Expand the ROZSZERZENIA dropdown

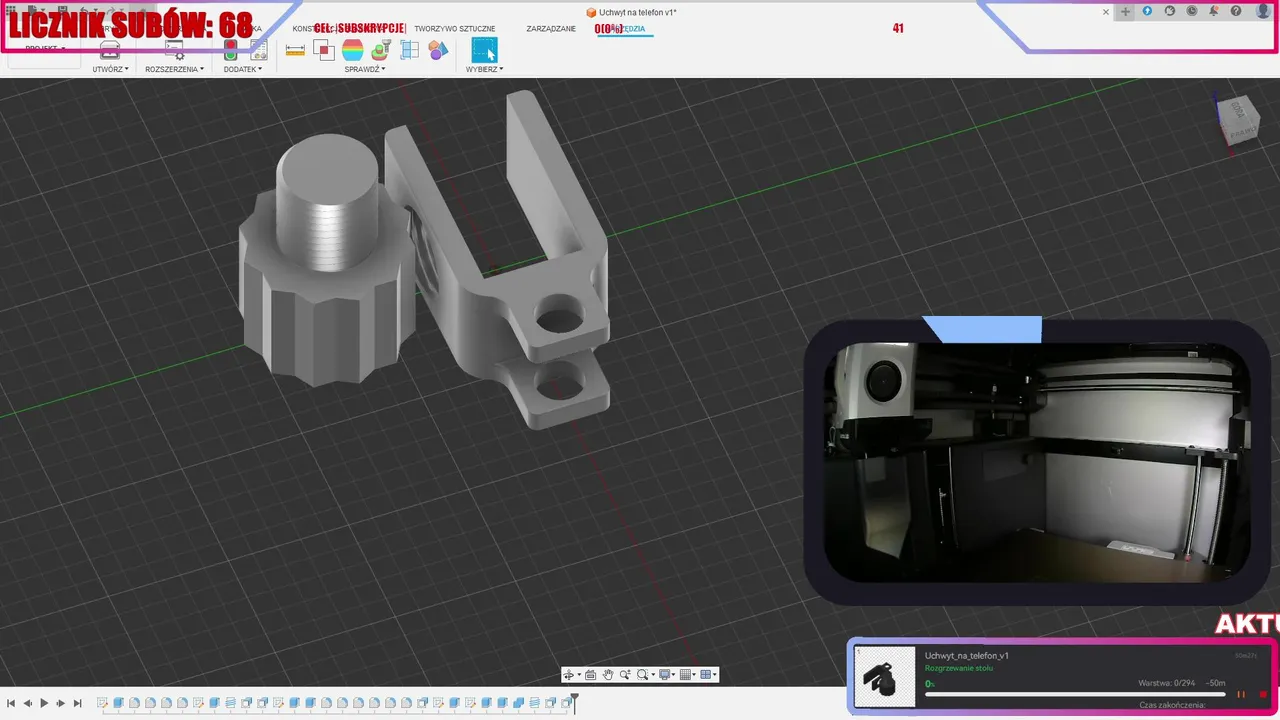tap(174, 69)
